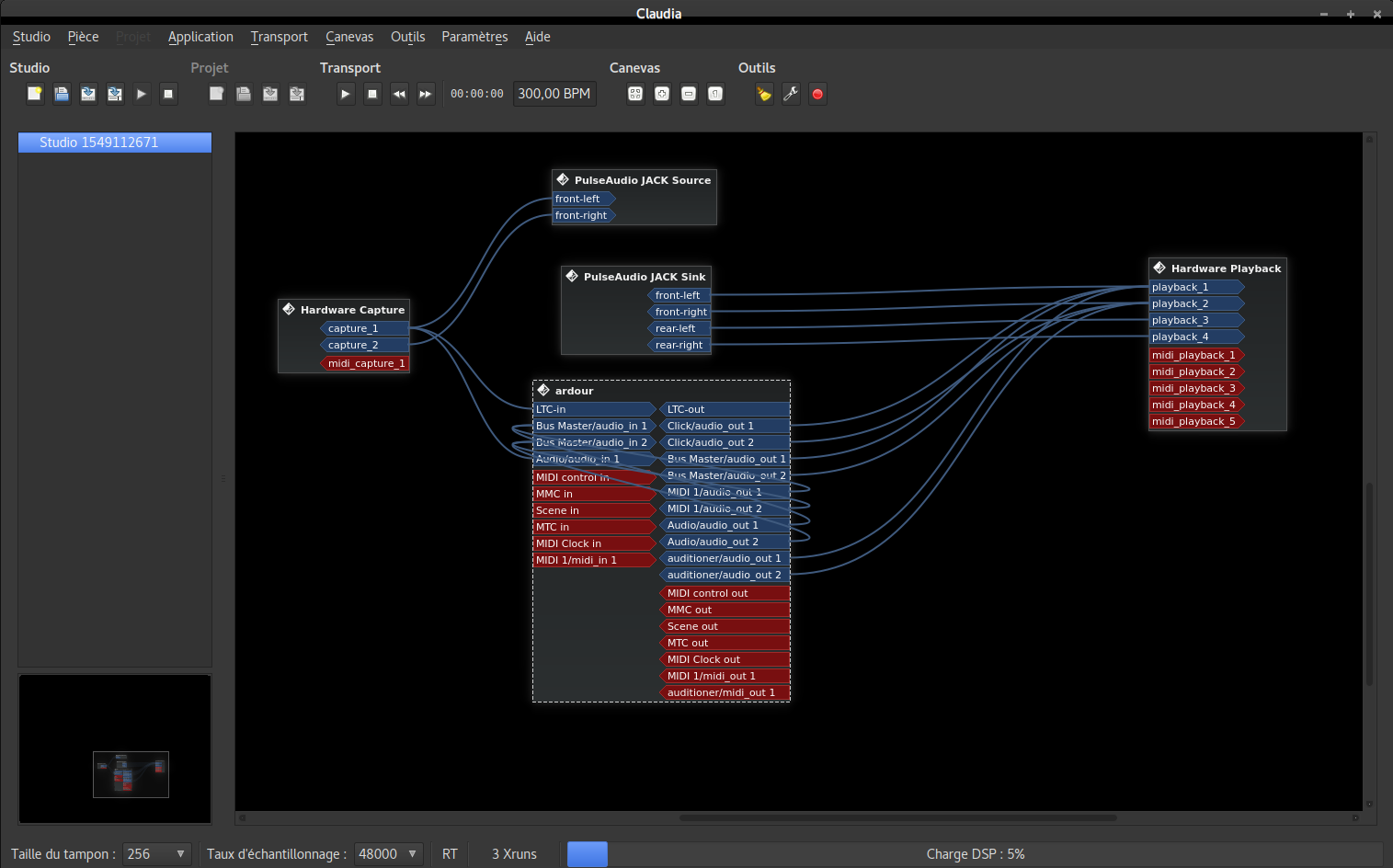The image size is (1393, 868).
Task: Rewind the transport
Action: [399, 94]
